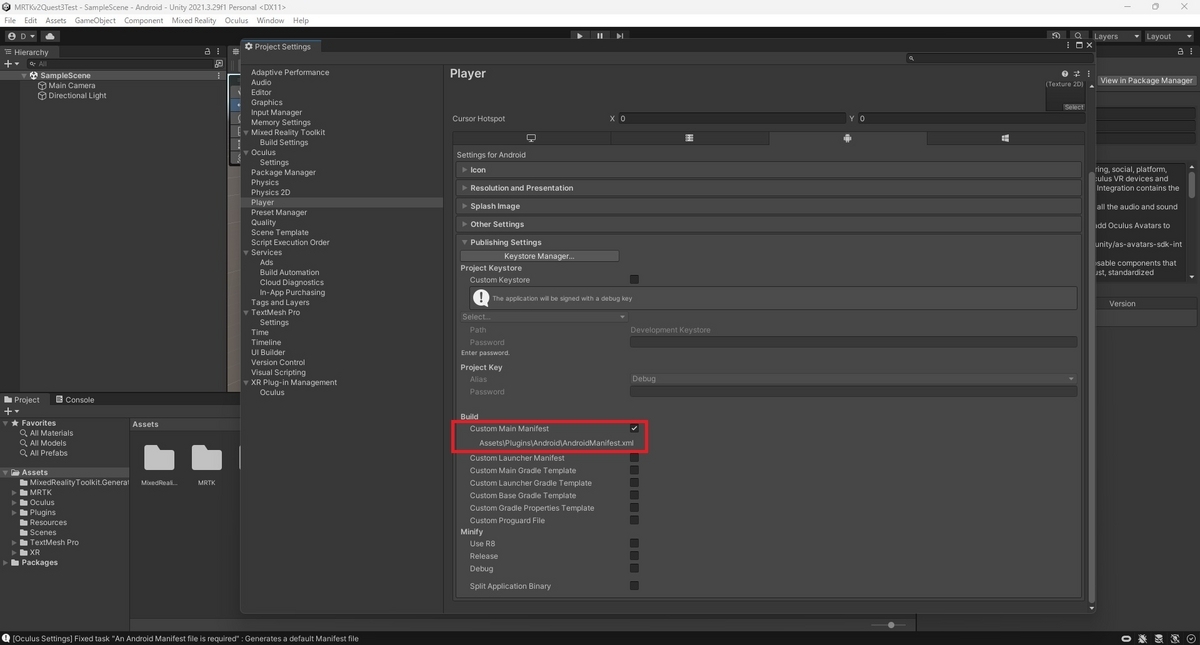The image size is (1200, 645).
Task: Enable Custom Launcher Gradle Template checkbox
Action: click(634, 483)
